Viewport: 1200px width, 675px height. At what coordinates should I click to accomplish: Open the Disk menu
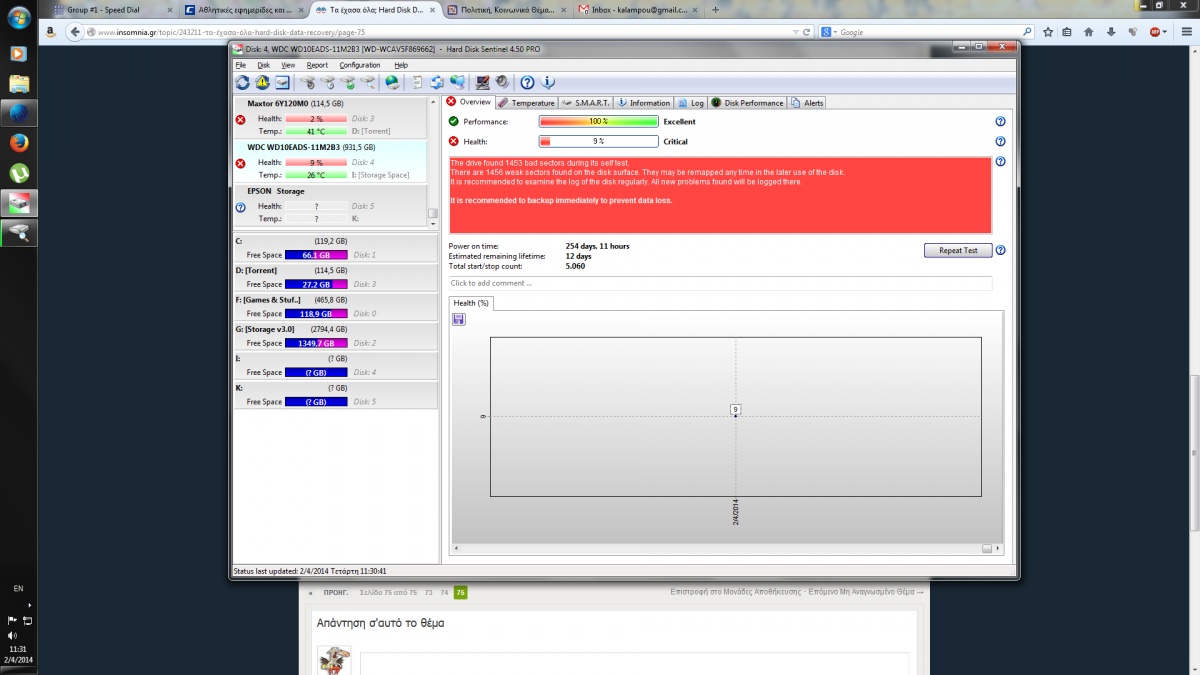264,65
